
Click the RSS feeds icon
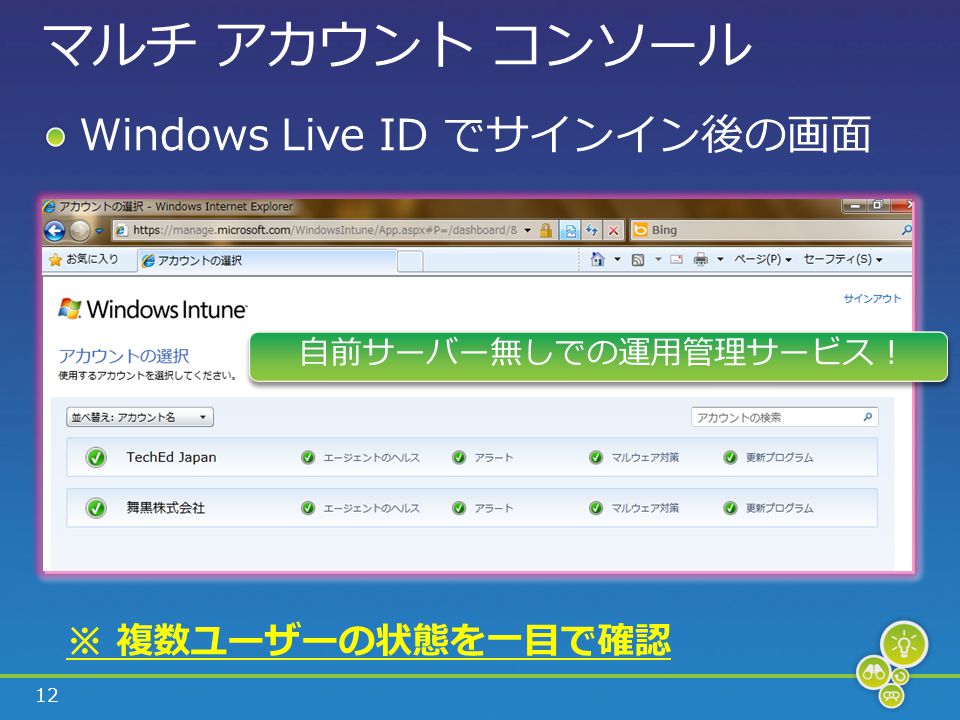[638, 260]
